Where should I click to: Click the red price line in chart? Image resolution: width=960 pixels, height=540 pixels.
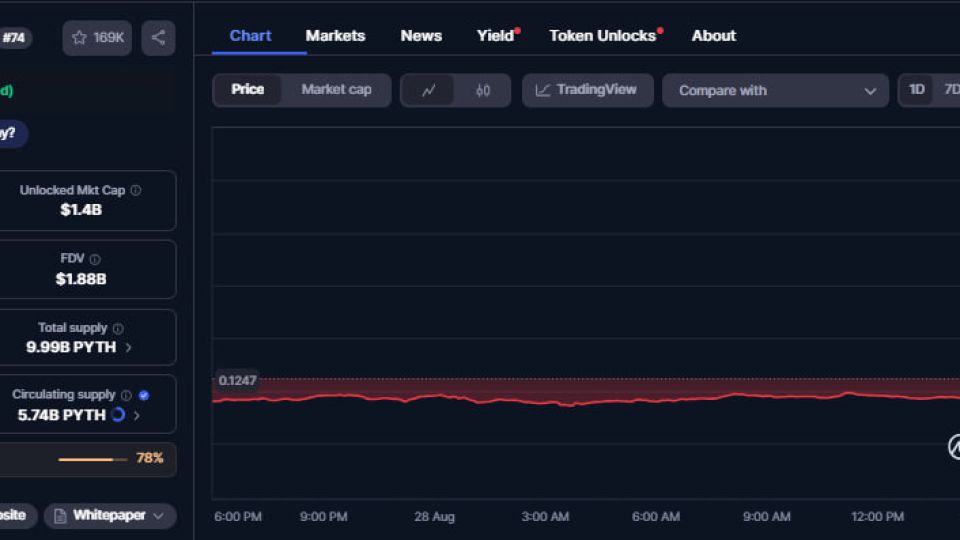tap(586, 399)
